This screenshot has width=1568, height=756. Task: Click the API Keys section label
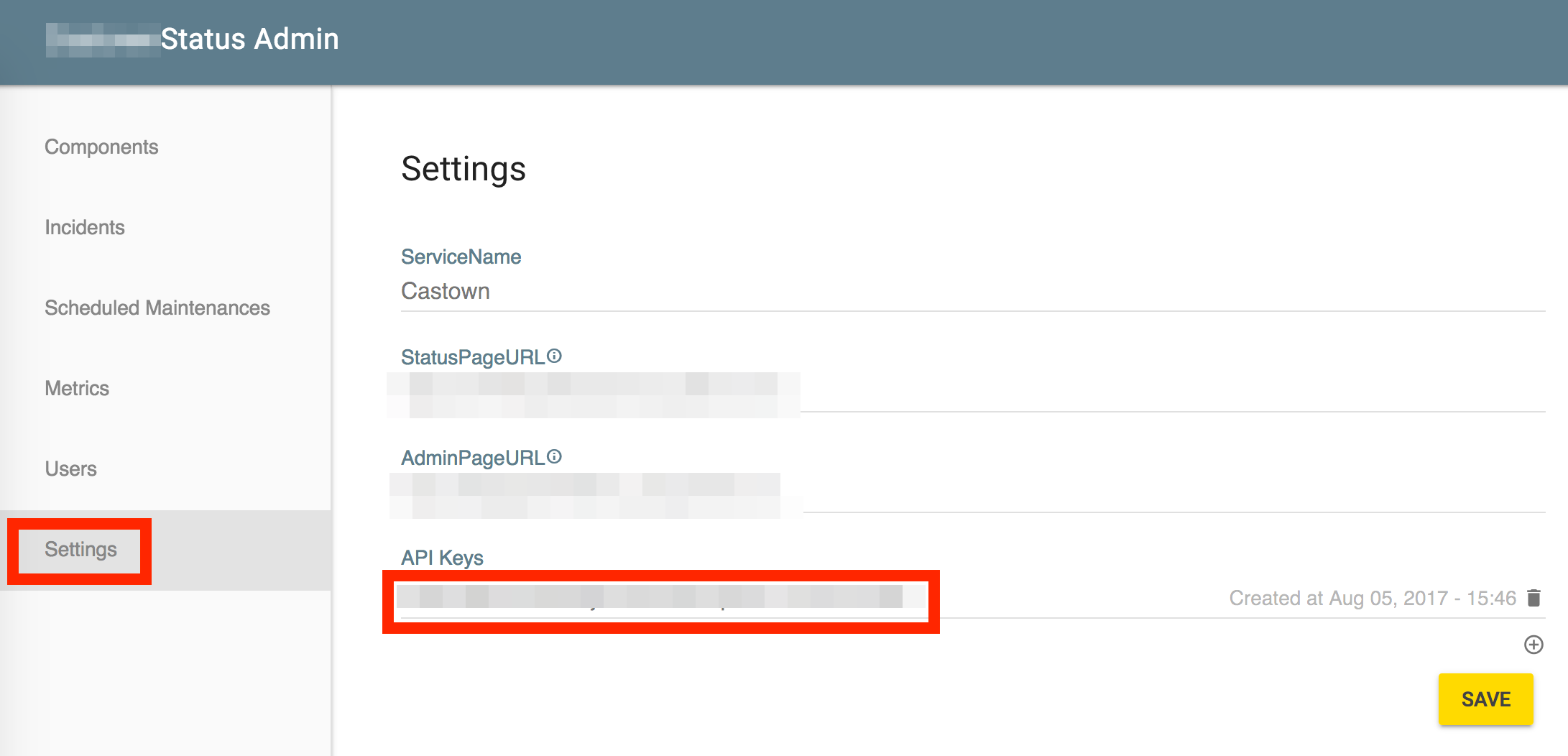[442, 558]
